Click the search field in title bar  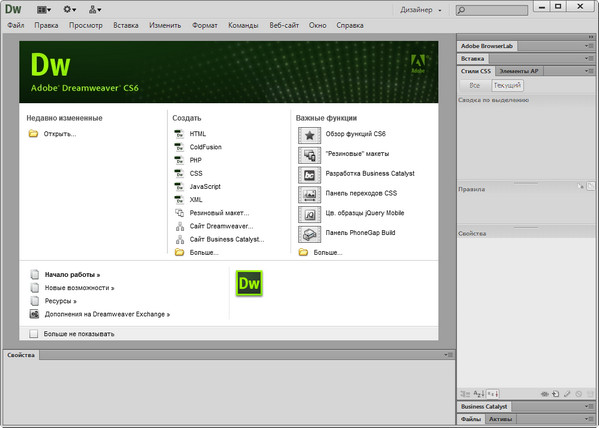tap(492, 10)
